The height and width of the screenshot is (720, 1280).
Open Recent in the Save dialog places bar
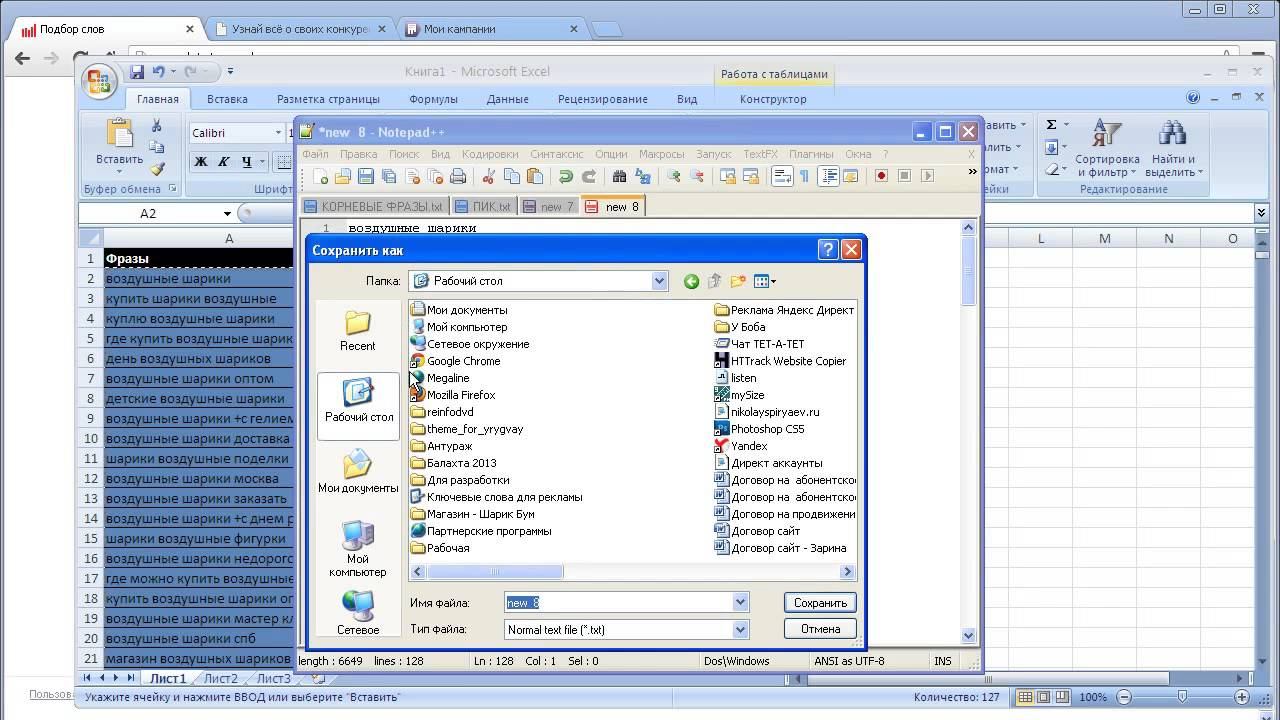[358, 331]
